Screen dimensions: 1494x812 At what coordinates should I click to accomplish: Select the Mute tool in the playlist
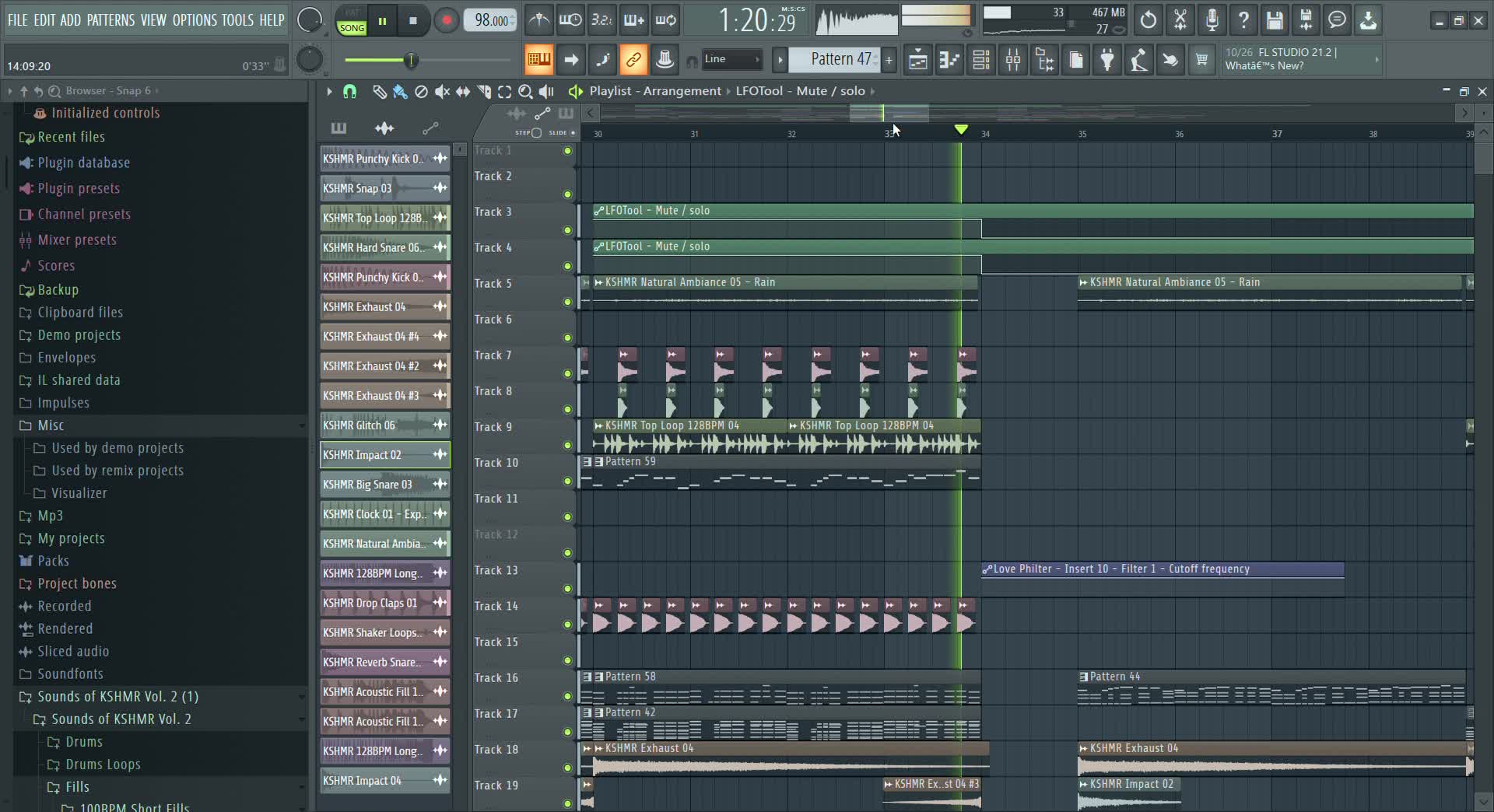pos(442,91)
